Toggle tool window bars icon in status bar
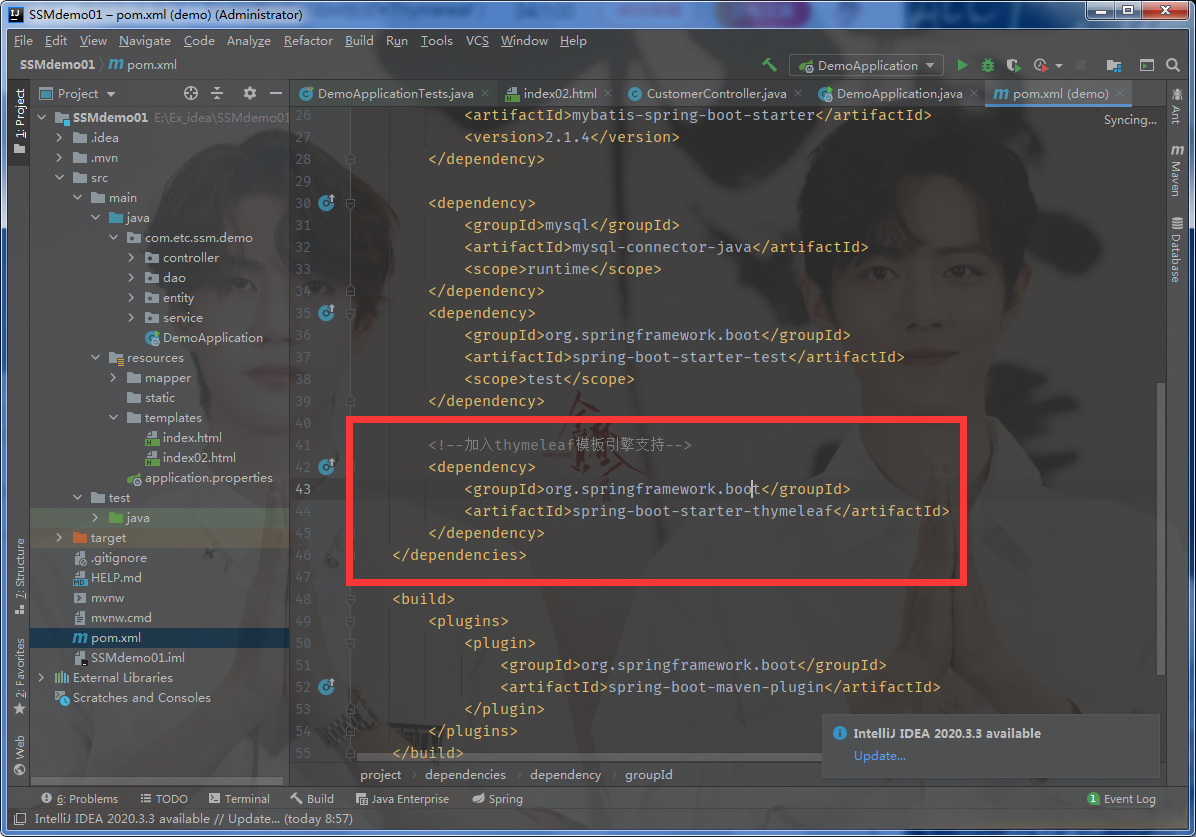This screenshot has width=1196, height=837. coord(21,819)
